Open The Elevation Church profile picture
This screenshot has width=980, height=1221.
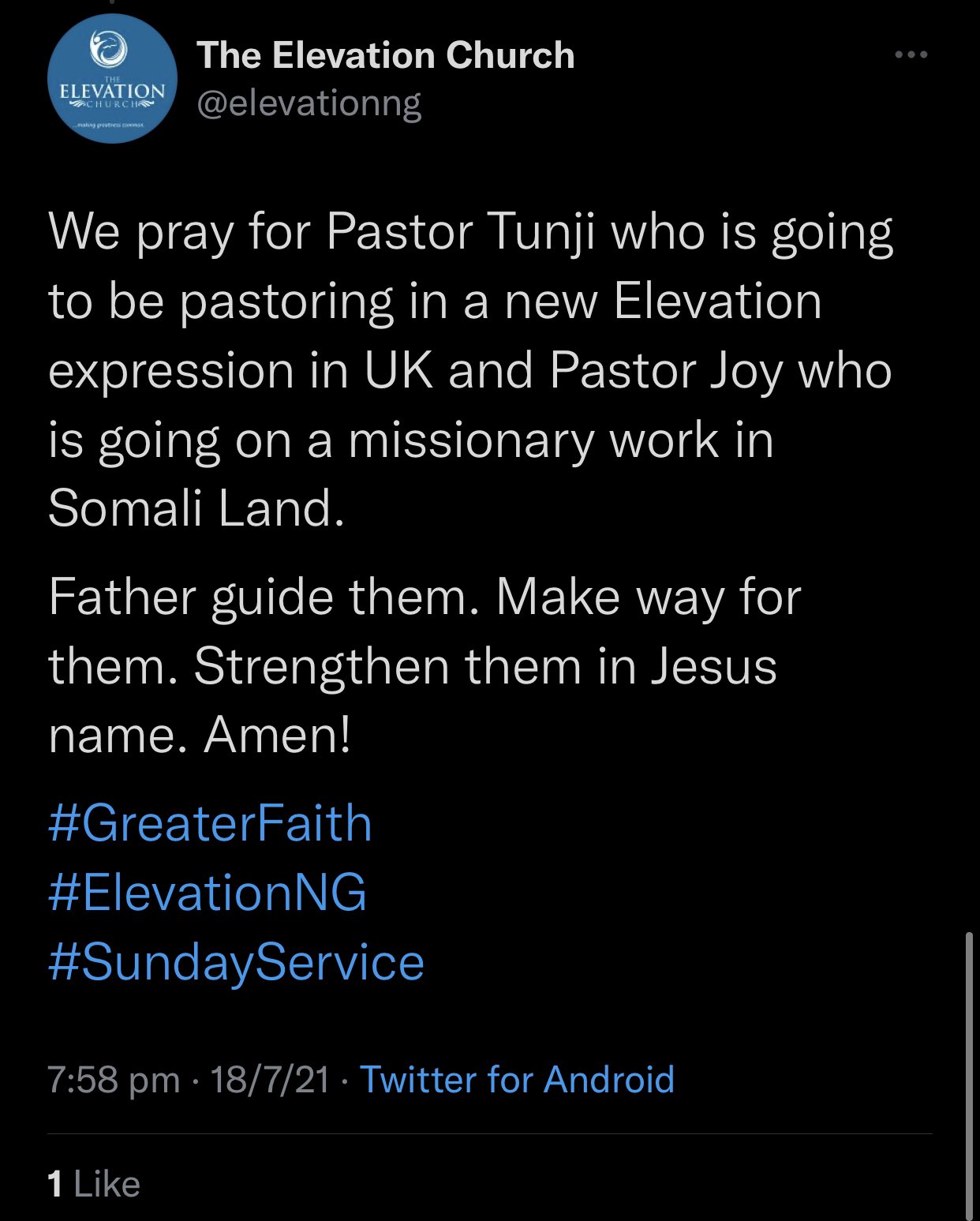tap(112, 79)
